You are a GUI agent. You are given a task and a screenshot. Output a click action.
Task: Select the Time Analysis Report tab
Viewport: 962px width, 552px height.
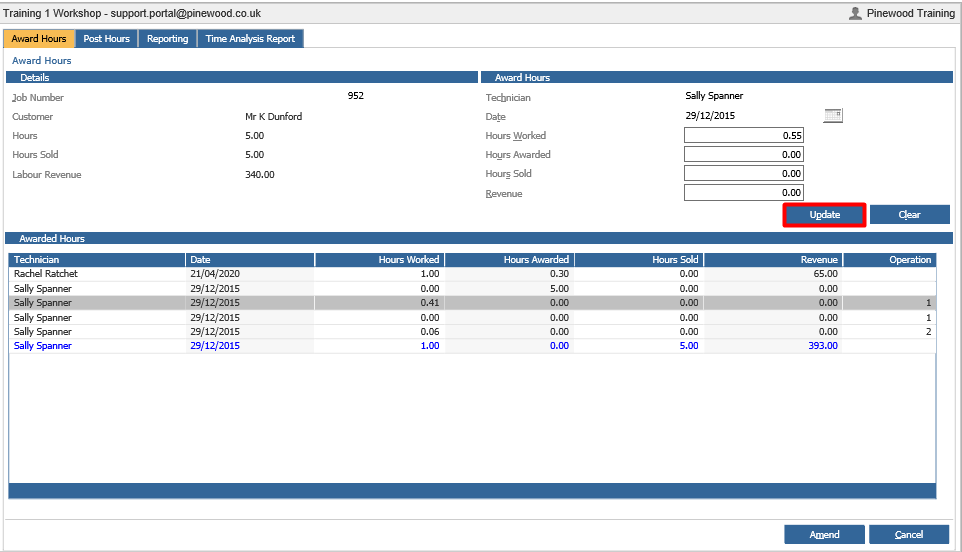point(250,39)
